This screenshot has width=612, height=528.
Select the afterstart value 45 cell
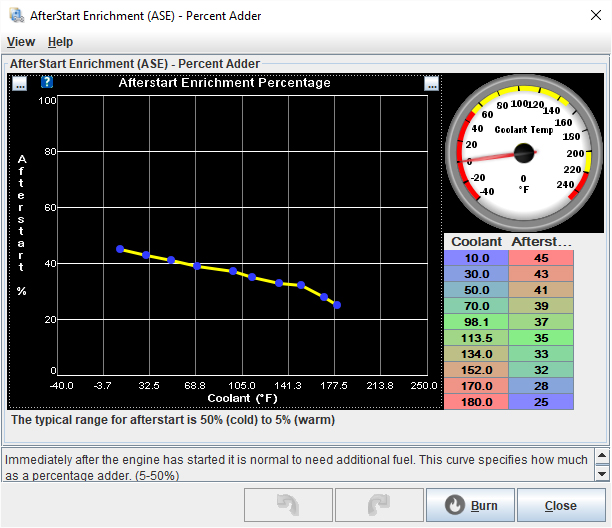point(541,258)
